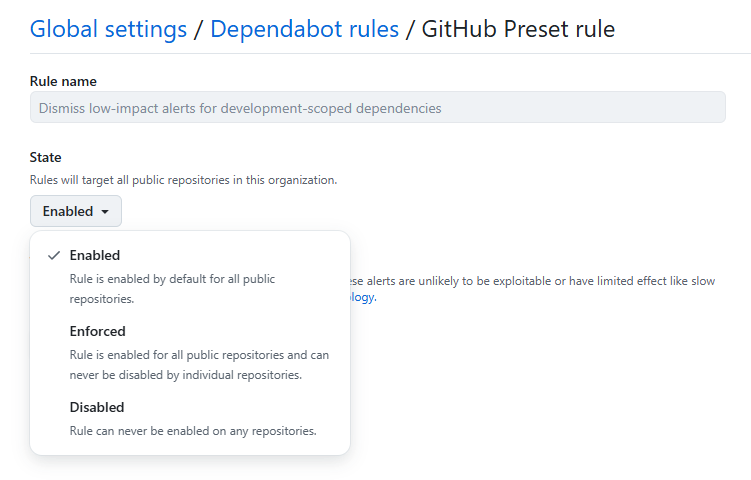Click the Rule name field label
Viewport: 751px width, 480px height.
pyautogui.click(x=63, y=81)
